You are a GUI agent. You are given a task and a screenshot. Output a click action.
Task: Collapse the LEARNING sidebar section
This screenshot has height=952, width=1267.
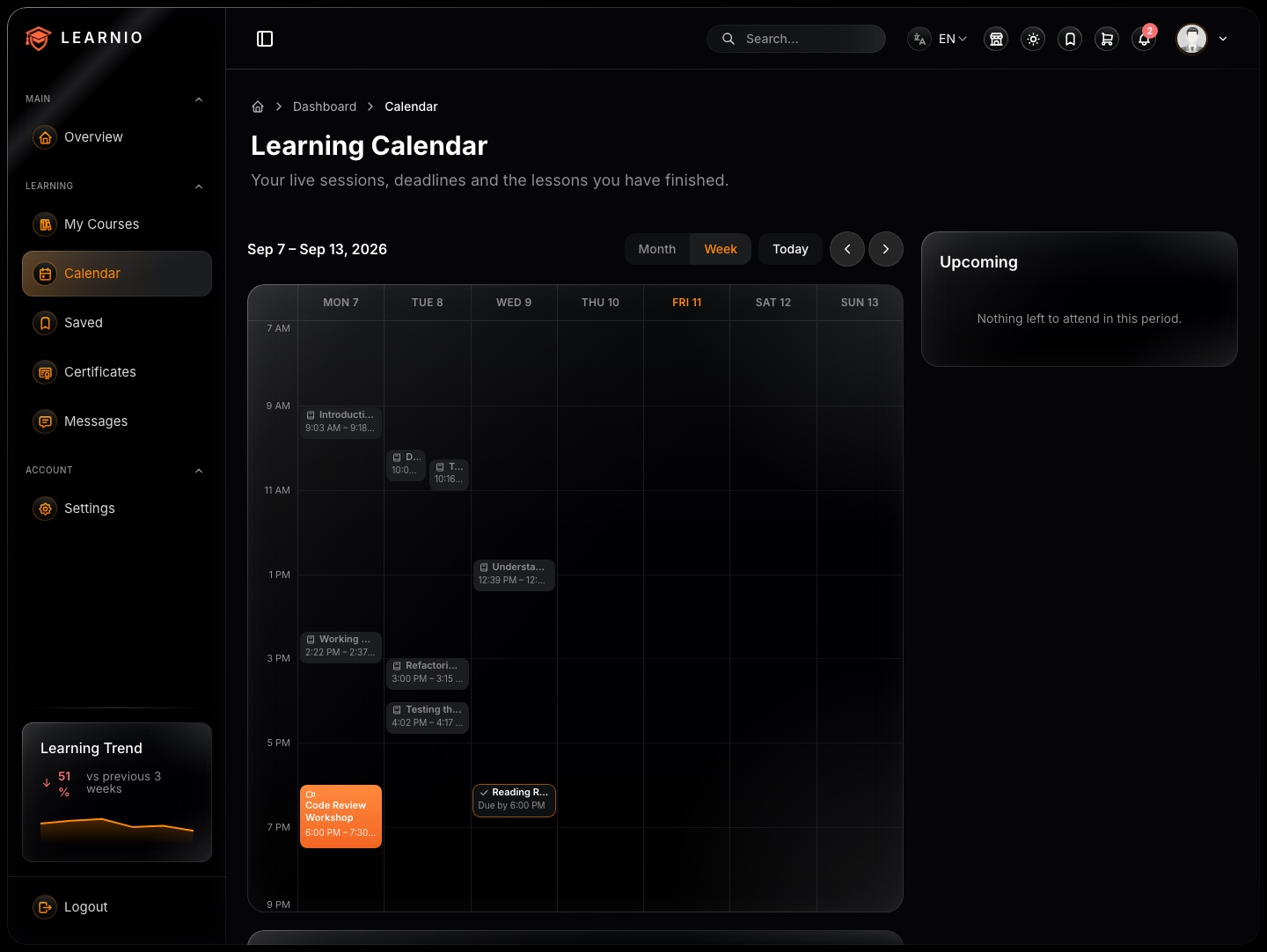[199, 187]
